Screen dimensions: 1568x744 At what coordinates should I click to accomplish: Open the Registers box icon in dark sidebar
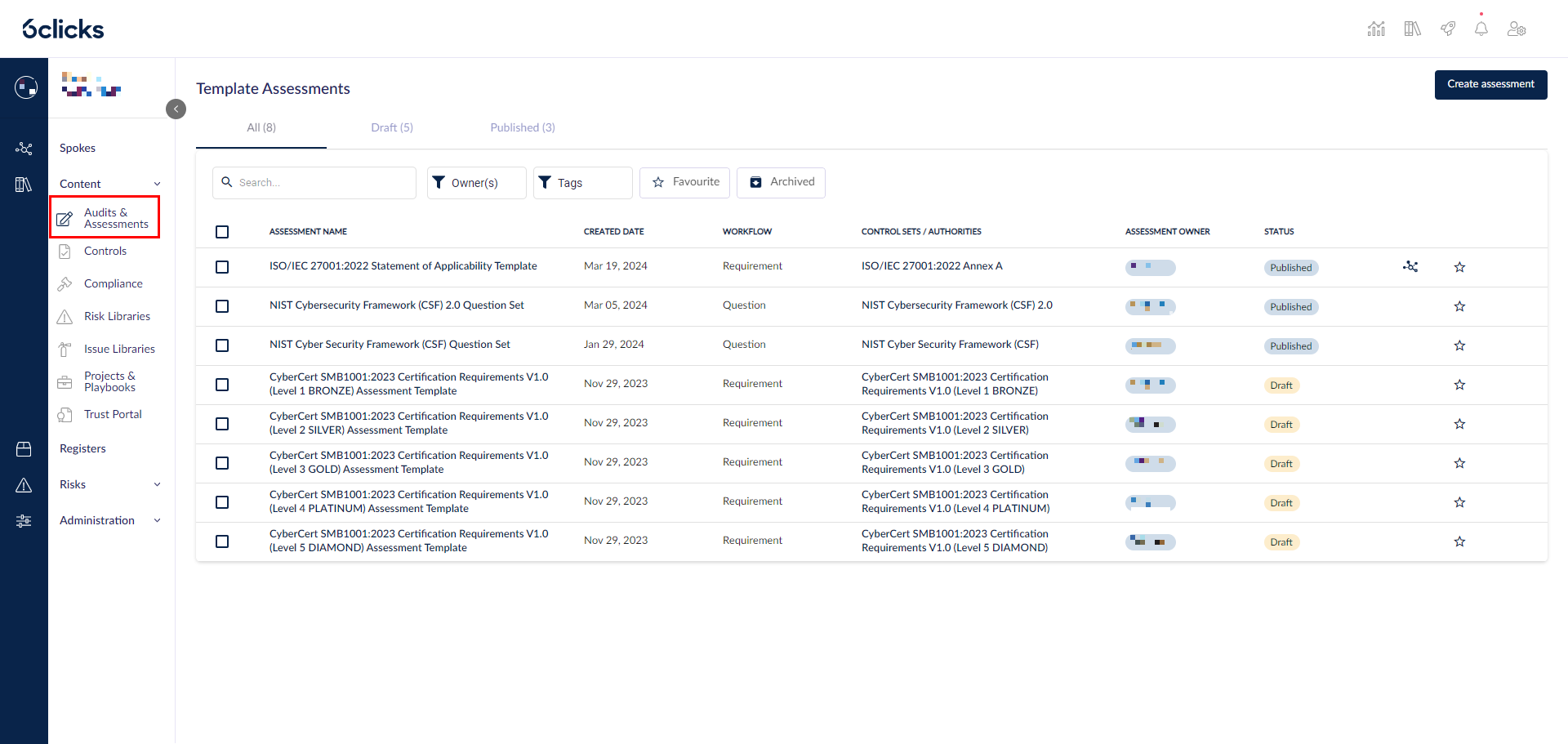click(x=24, y=449)
